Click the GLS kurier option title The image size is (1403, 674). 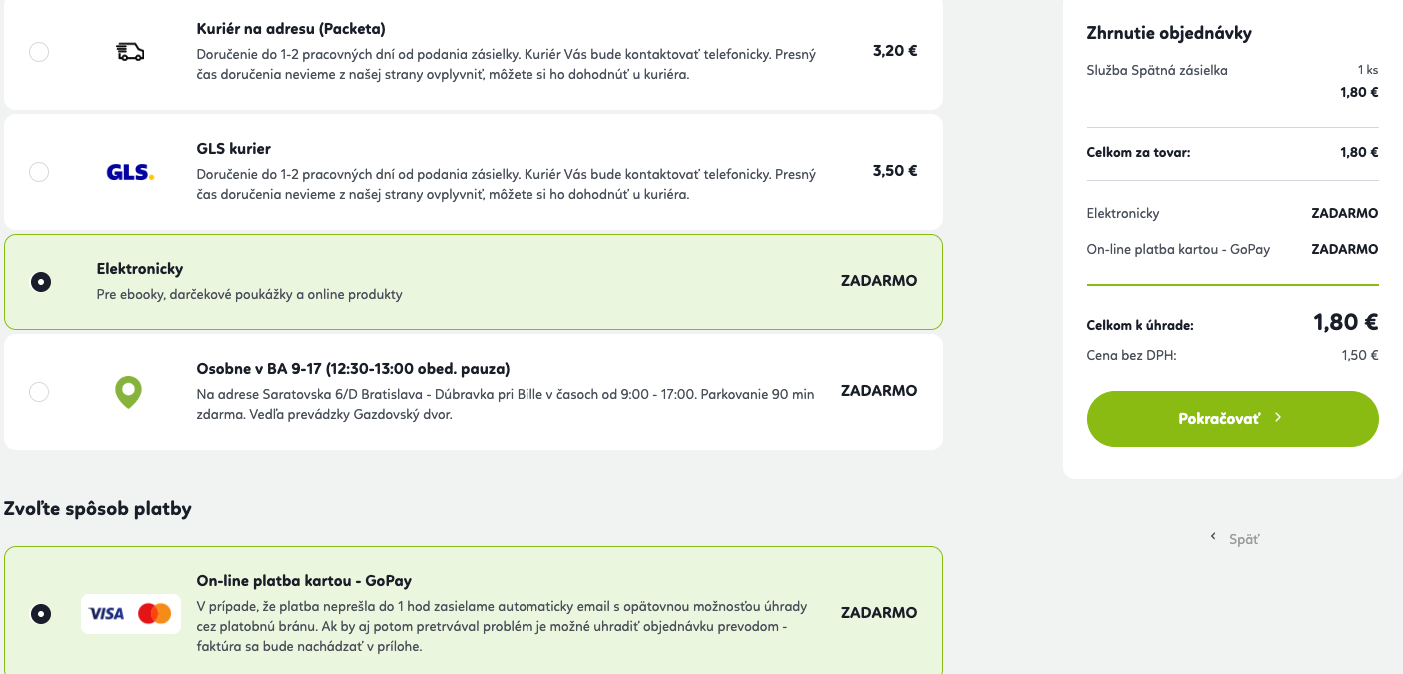234,149
